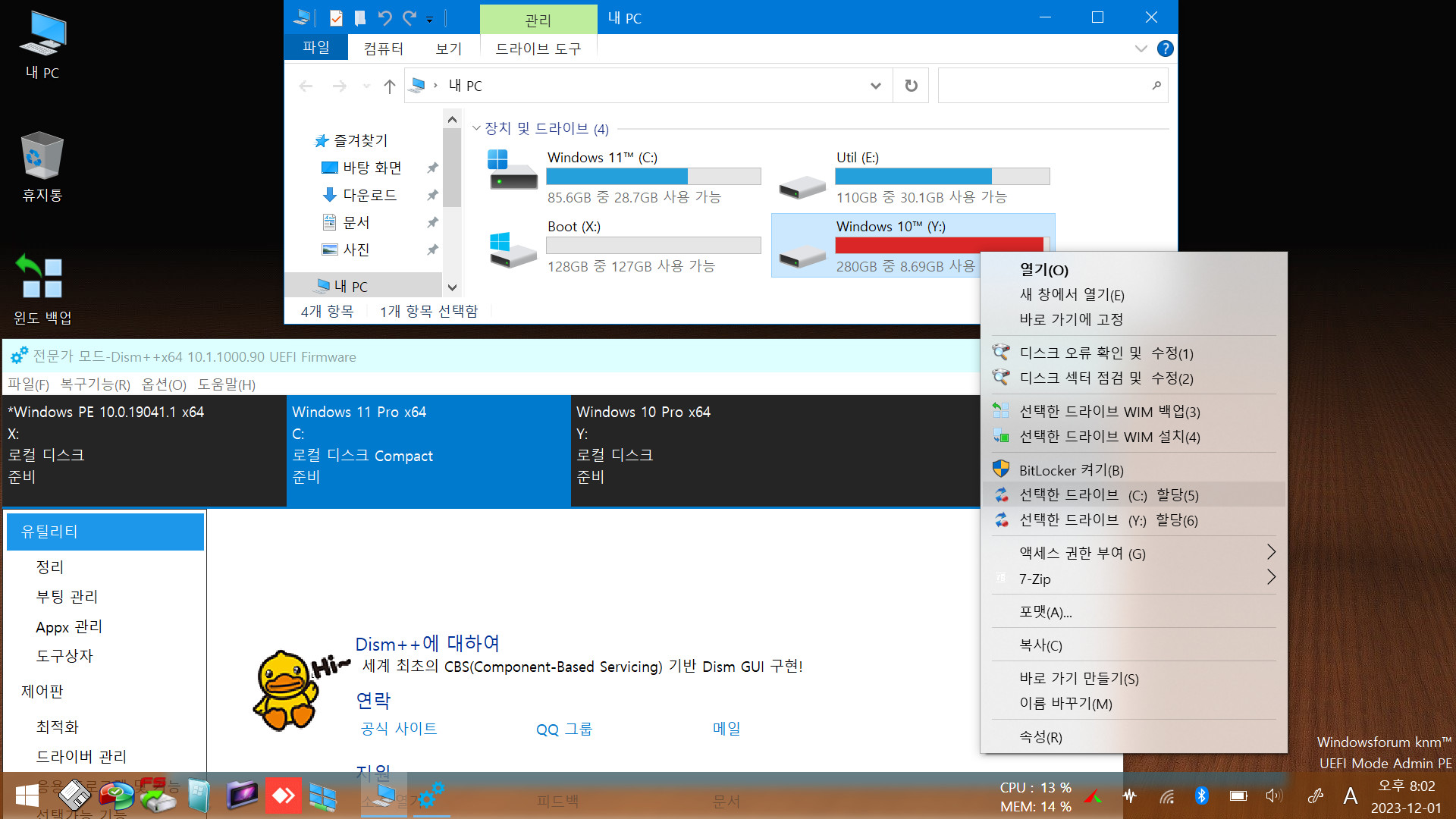
Task: Go back using Explorer's back arrow
Action: tap(306, 86)
